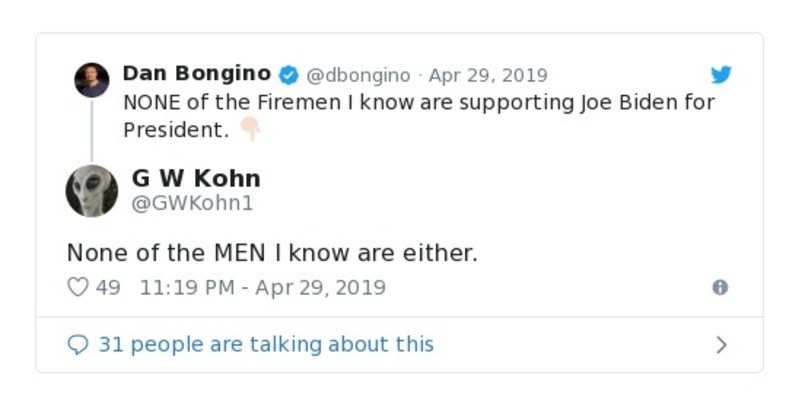The width and height of the screenshot is (799, 420).
Task: Open G W Kohn's alien avatar
Action: (92, 190)
